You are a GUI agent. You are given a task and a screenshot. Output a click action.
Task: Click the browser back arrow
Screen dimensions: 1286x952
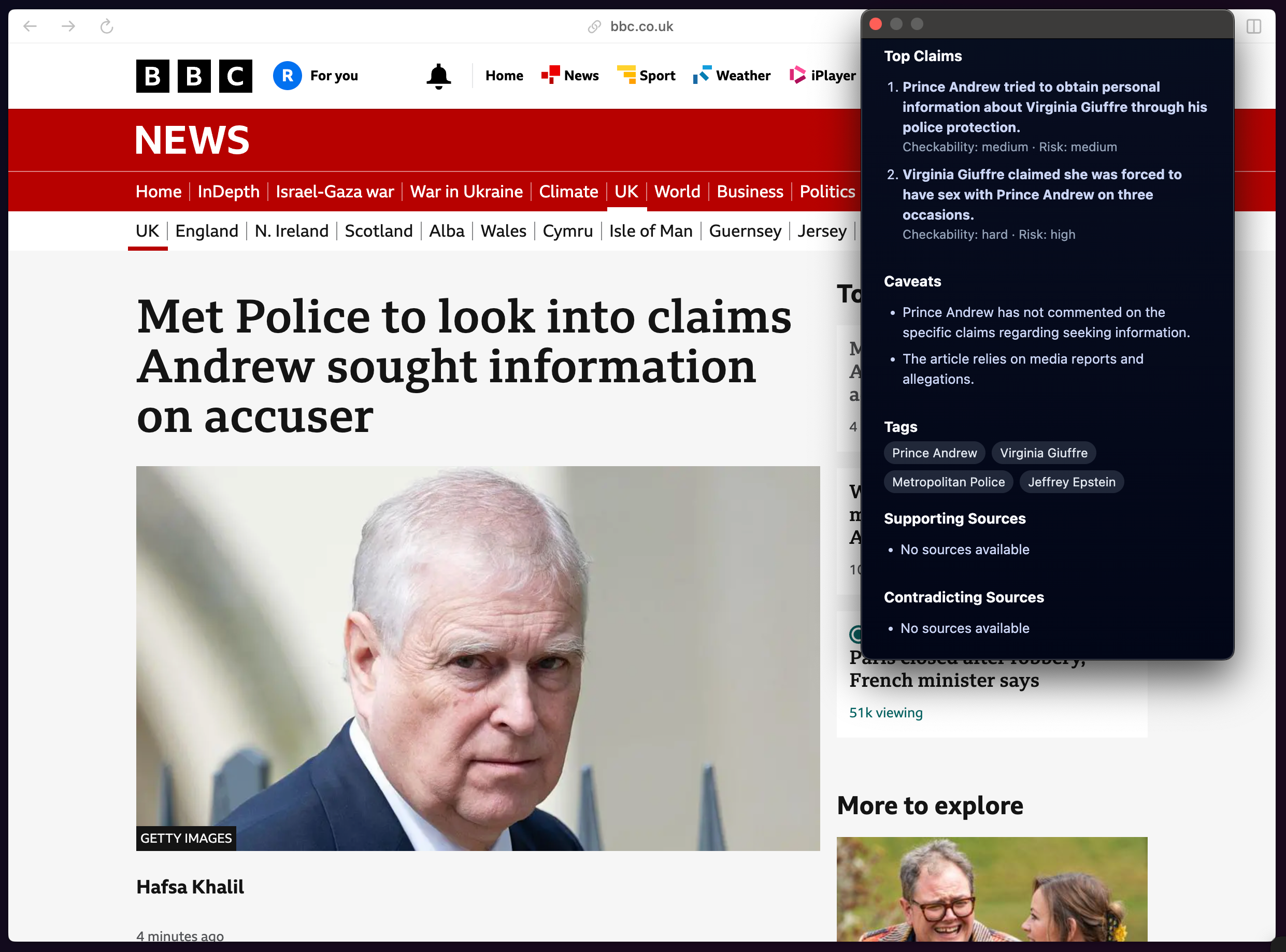click(30, 26)
